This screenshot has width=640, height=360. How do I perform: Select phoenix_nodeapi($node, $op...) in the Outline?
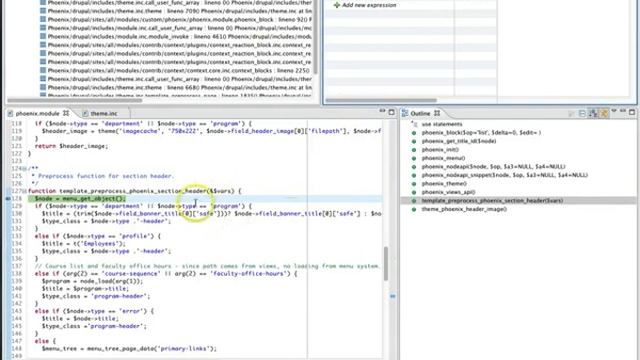point(493,167)
